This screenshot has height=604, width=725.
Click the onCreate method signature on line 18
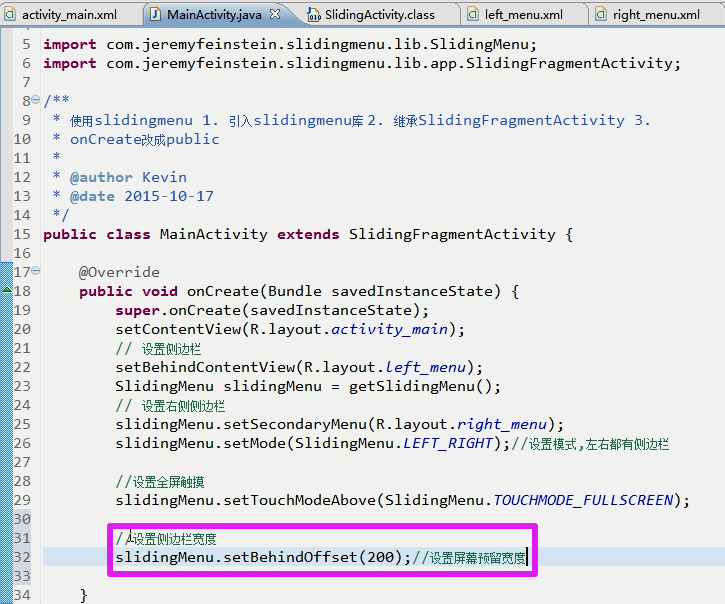299,291
